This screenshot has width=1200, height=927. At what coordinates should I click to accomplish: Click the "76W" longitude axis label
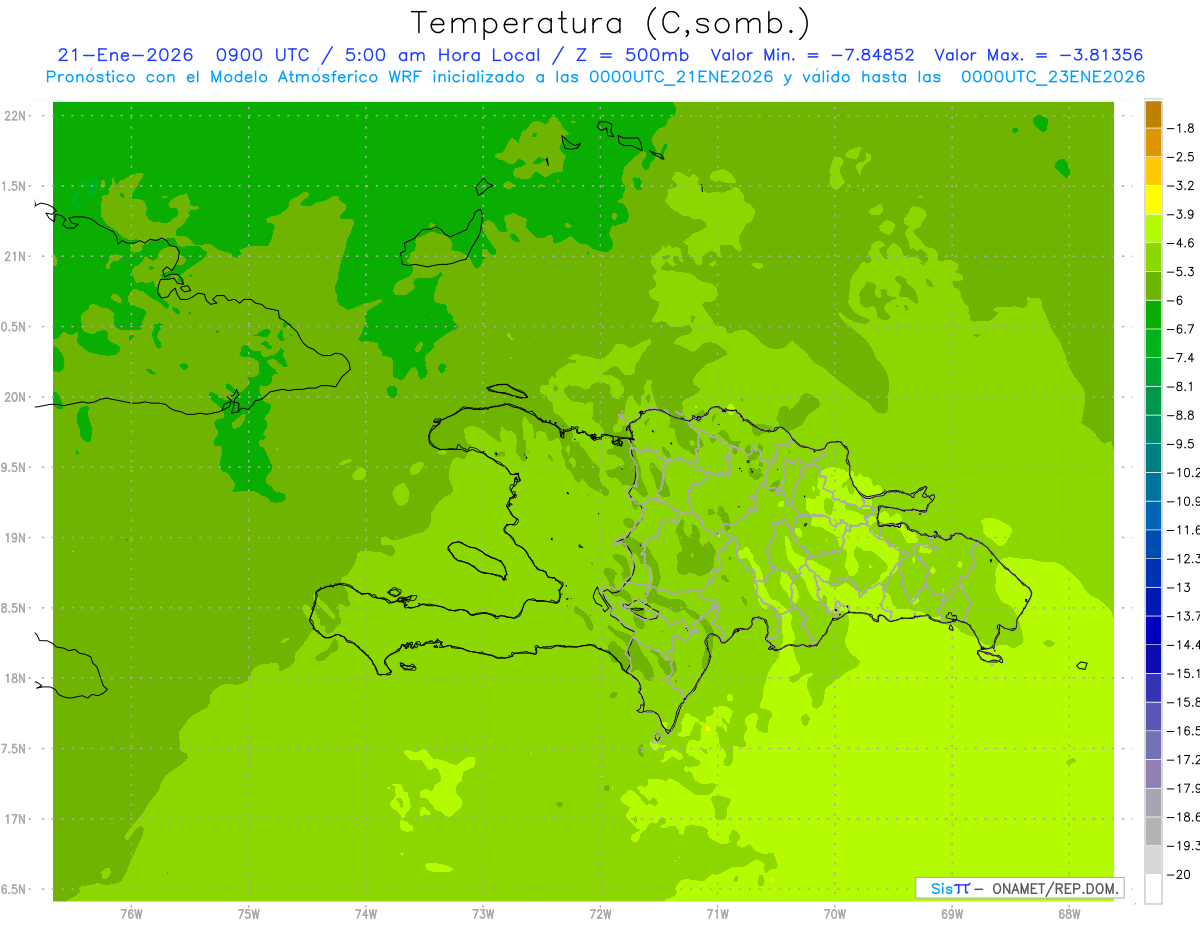[x=131, y=913]
